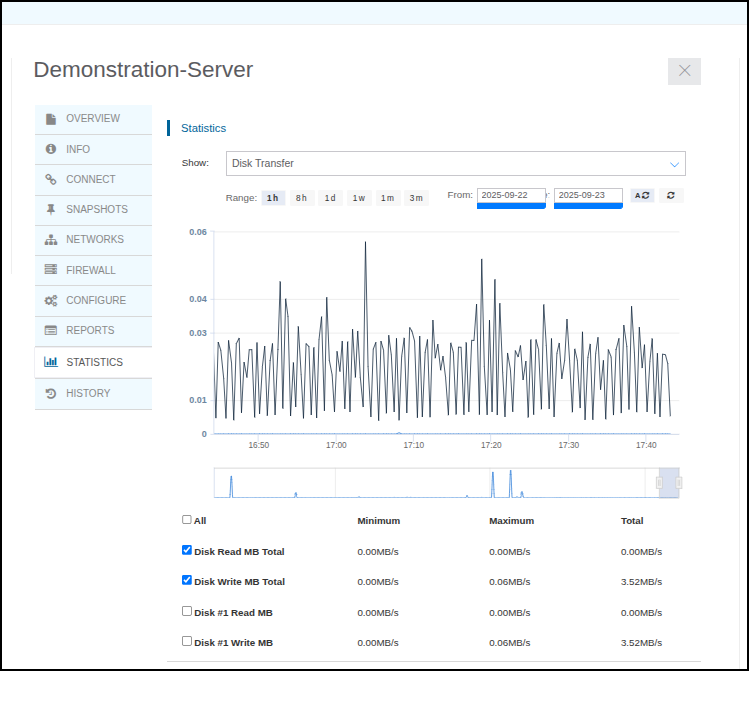
Task: Set range to 8h
Action: 301,198
